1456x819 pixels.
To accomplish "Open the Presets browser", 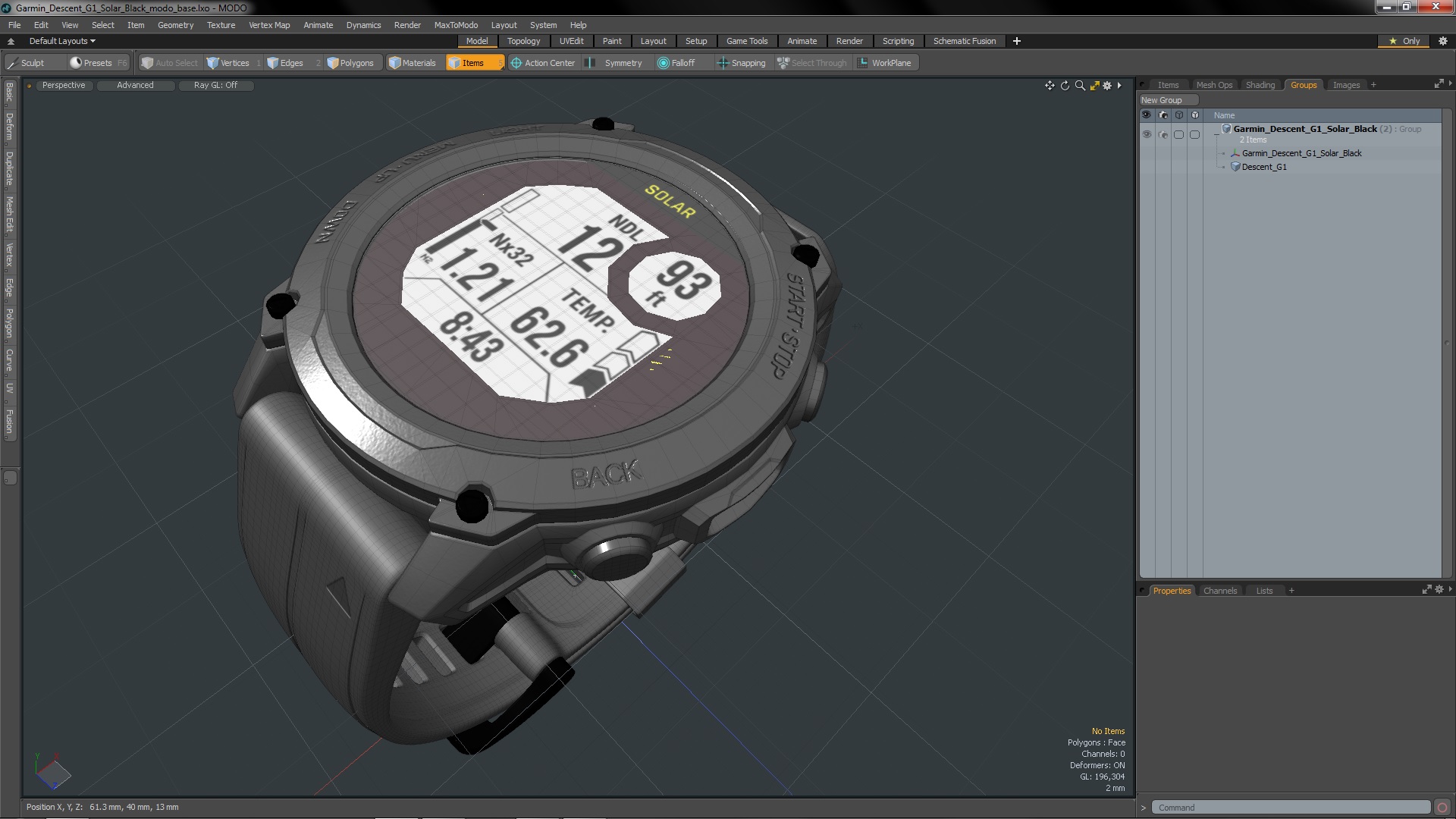I will [x=98, y=63].
